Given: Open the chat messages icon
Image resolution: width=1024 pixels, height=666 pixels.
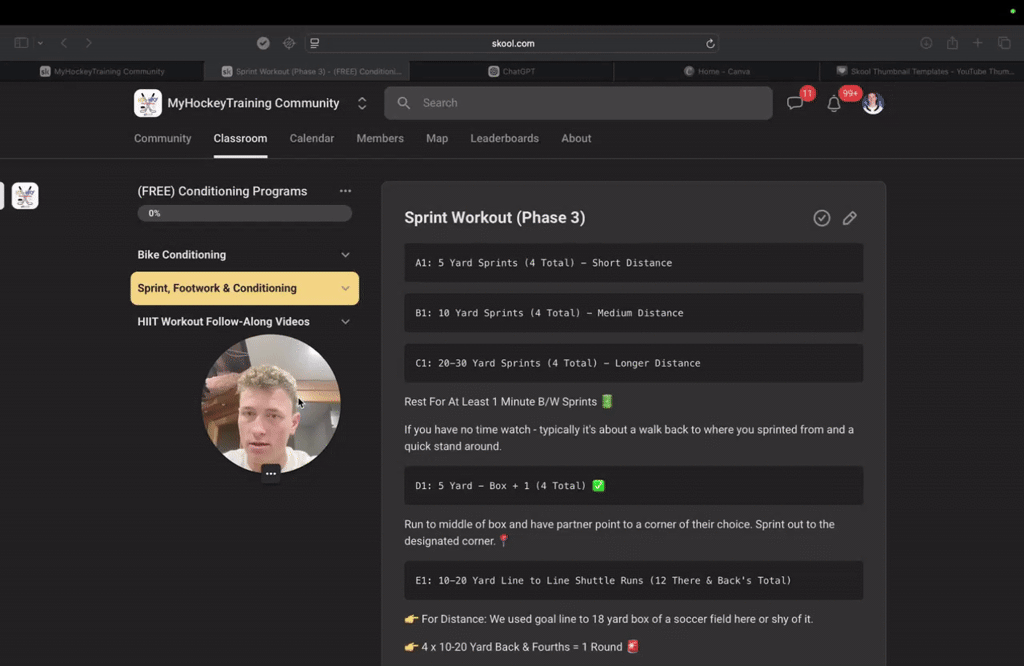Looking at the screenshot, I should point(794,103).
